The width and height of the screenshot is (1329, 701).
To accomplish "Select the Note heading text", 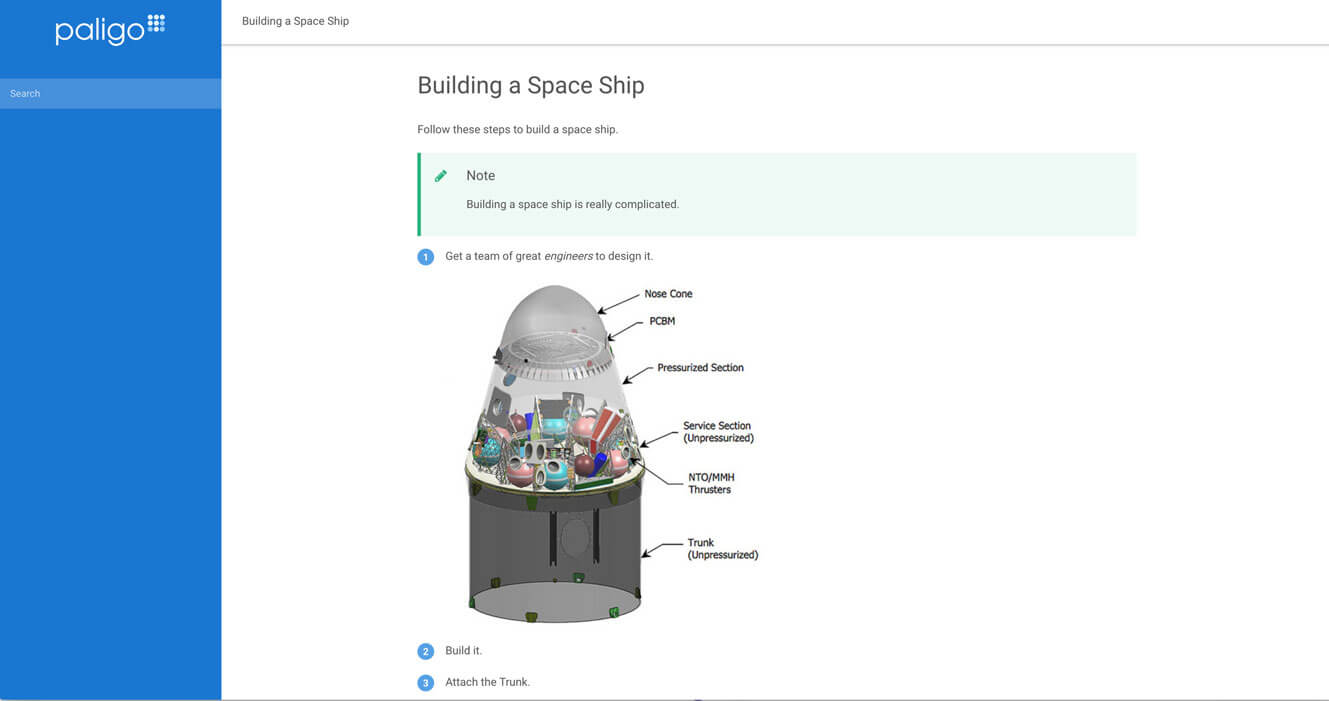I will pyautogui.click(x=480, y=175).
